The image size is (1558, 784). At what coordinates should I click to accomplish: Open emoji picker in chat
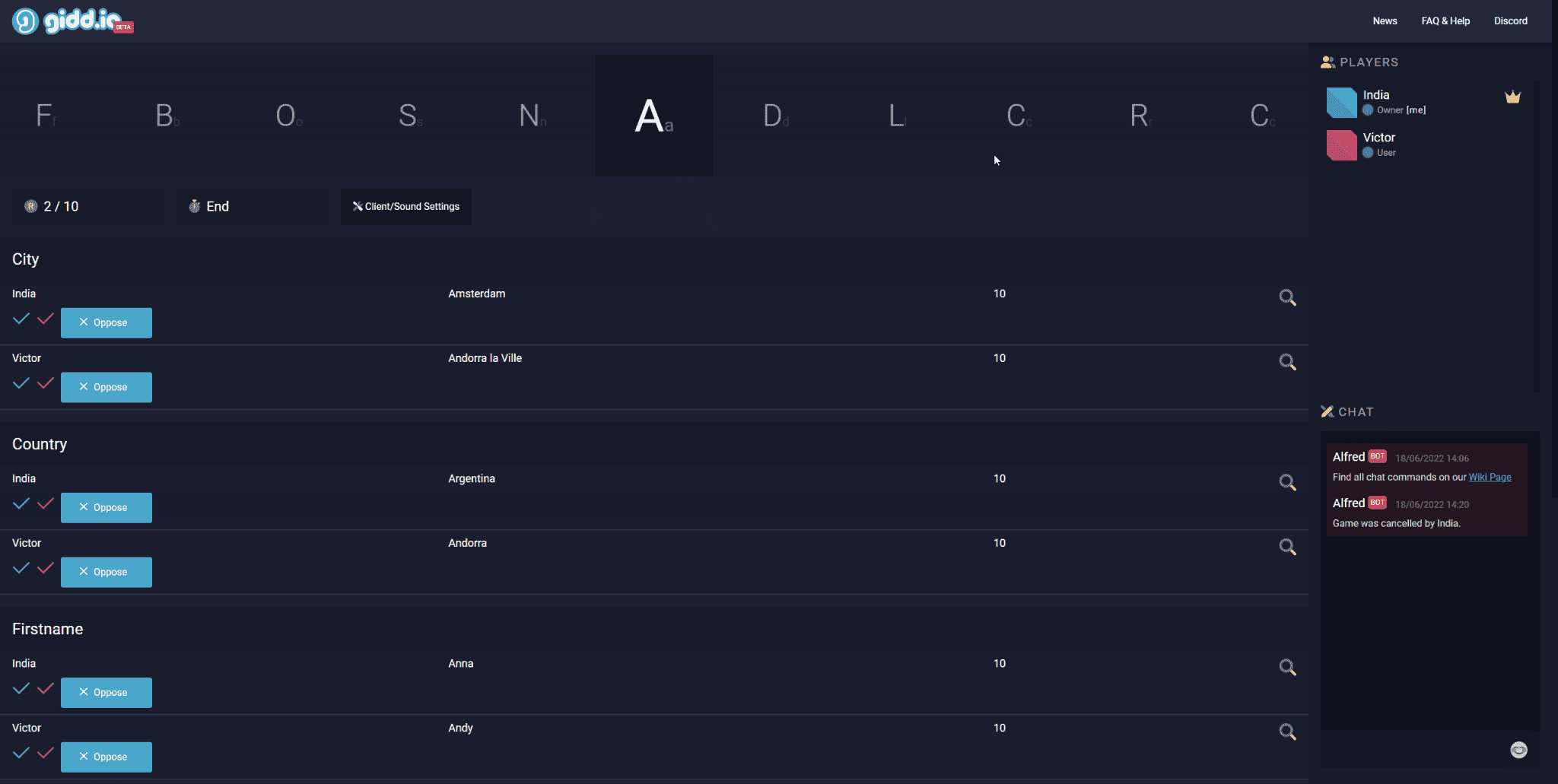pos(1518,750)
